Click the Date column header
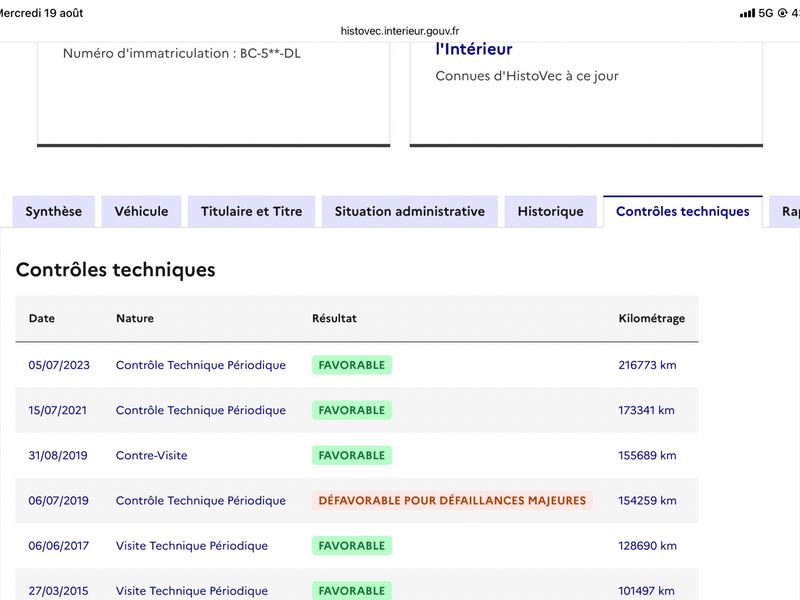The height and width of the screenshot is (600, 800). (x=42, y=318)
